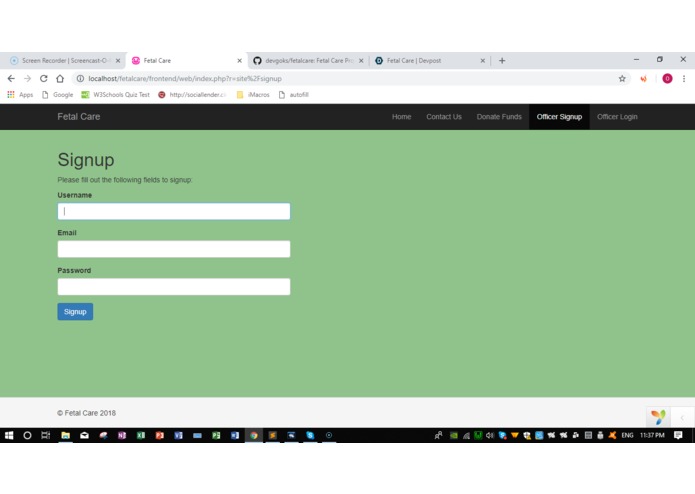Click the © Fetal Care 2018 footer text
The image size is (695, 494).
[86, 413]
